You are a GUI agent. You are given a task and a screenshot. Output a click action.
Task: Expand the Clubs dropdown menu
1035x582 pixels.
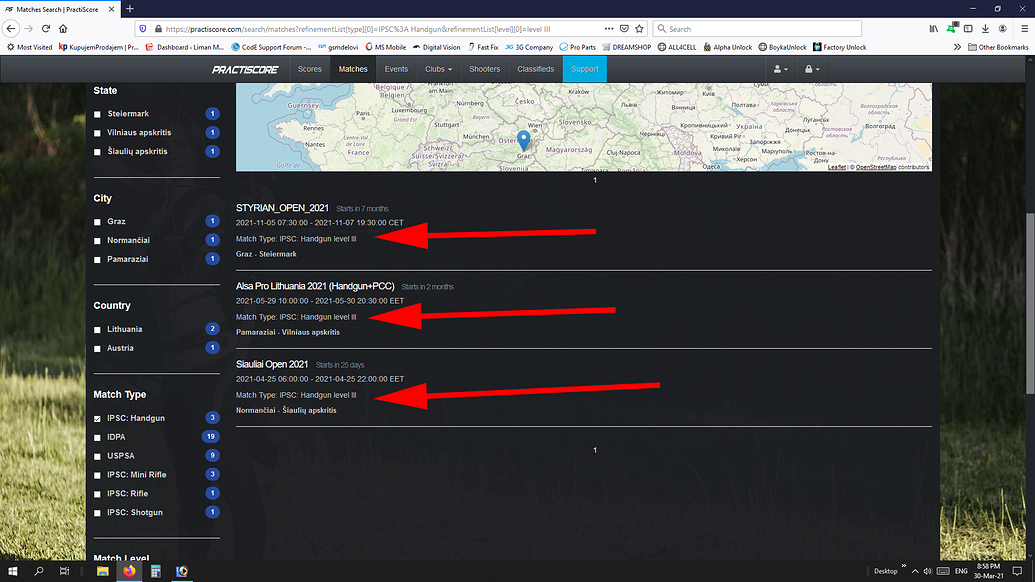tap(438, 69)
